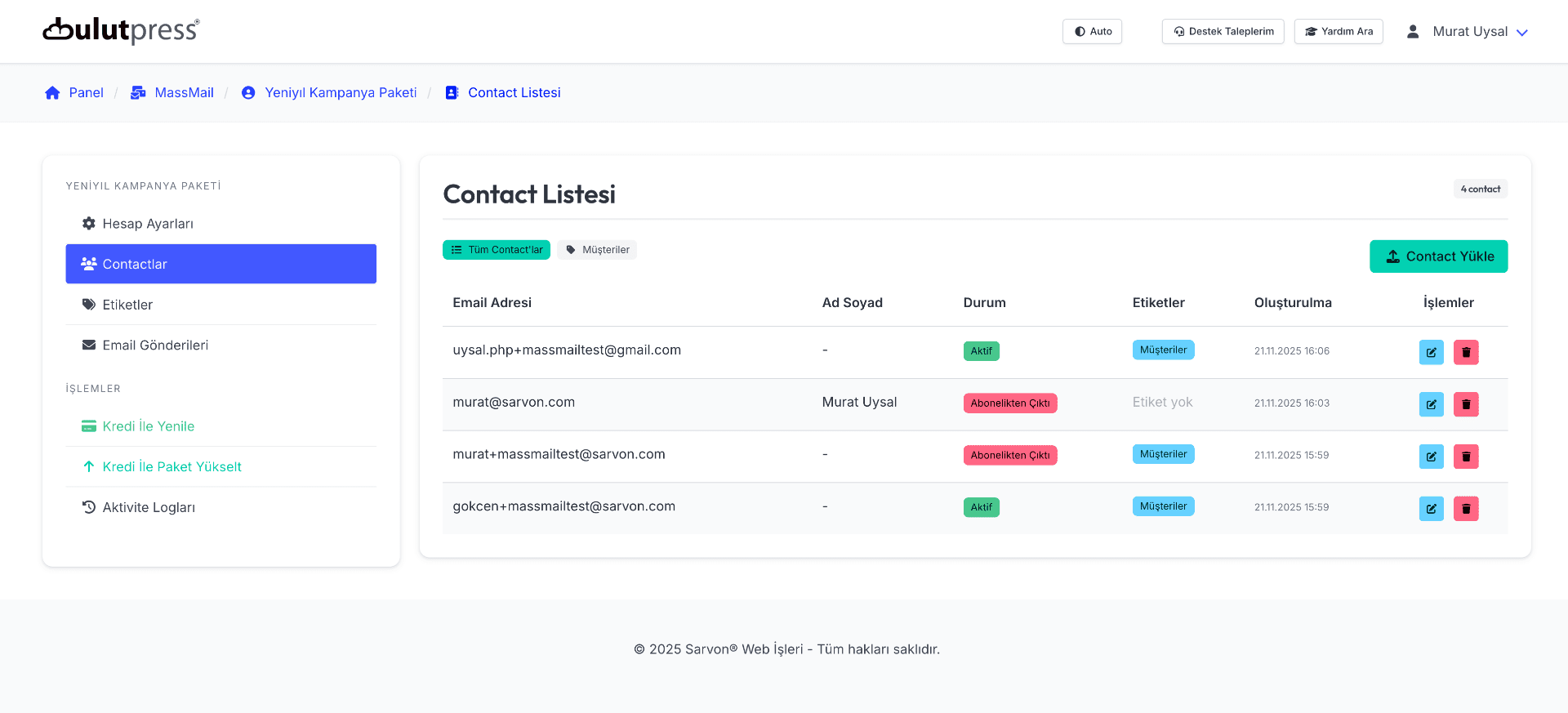
Task: Edit the gokcen+massmailtest@sarvon.com contact
Action: pyautogui.click(x=1431, y=509)
